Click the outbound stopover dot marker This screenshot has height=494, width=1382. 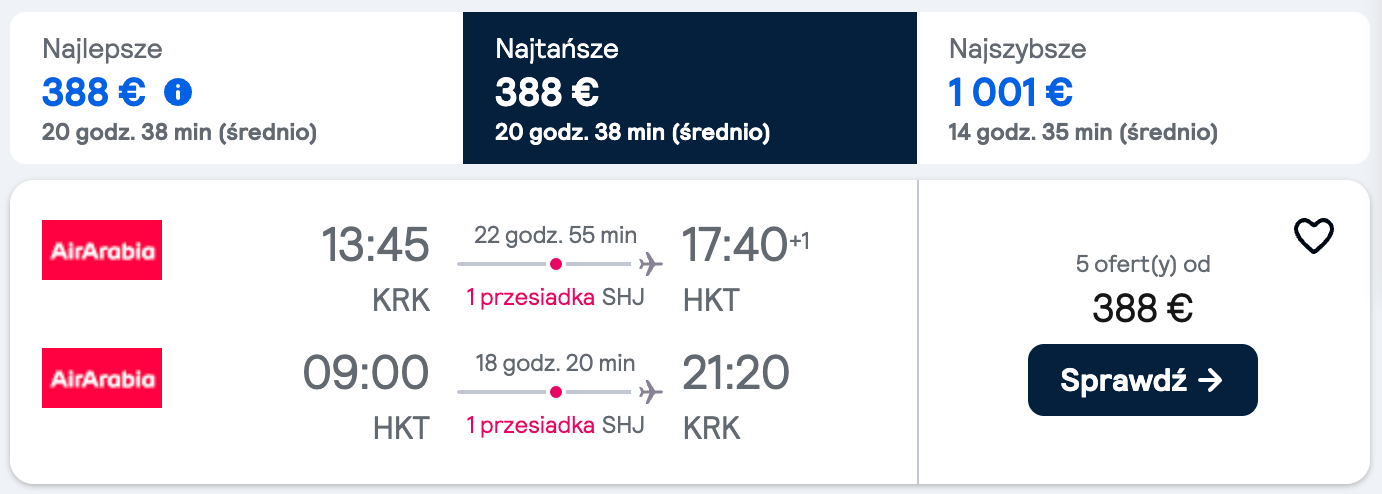(x=556, y=264)
